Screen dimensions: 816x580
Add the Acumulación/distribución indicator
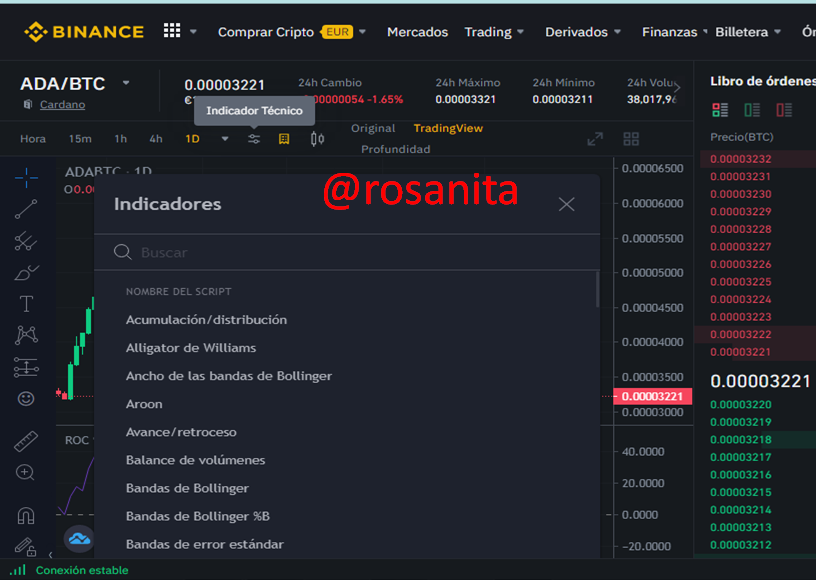click(206, 319)
